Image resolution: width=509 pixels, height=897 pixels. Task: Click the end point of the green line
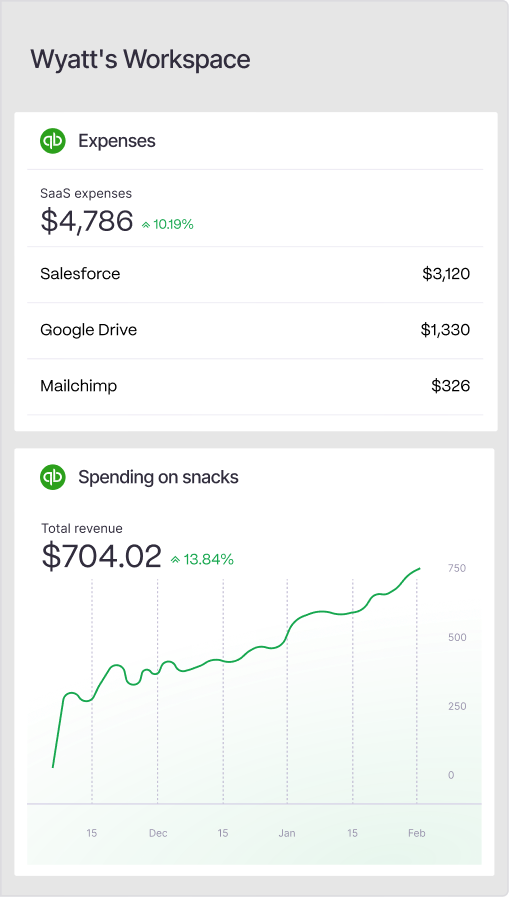[420, 569]
